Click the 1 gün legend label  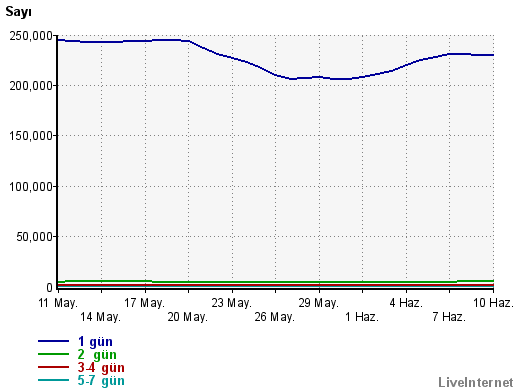tap(95, 342)
